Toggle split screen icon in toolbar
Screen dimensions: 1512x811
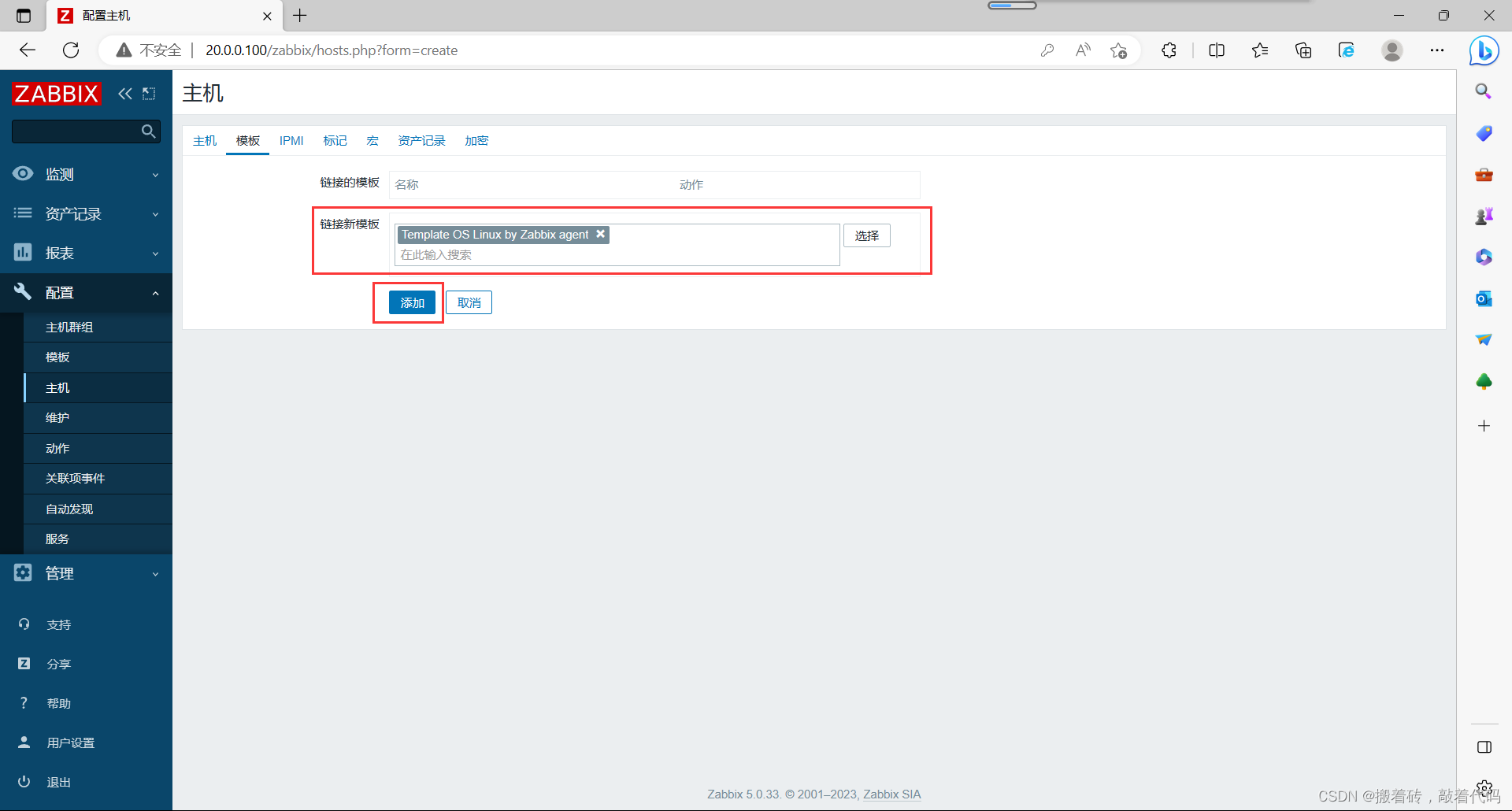pyautogui.click(x=1217, y=50)
